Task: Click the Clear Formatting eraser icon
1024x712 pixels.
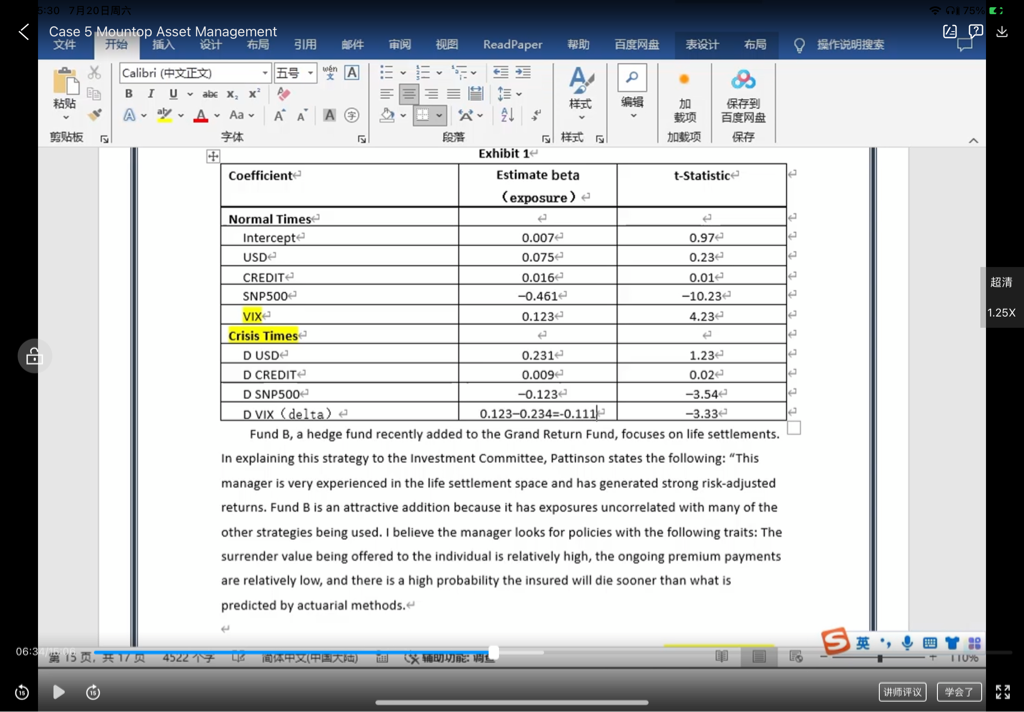Action: coord(284,94)
